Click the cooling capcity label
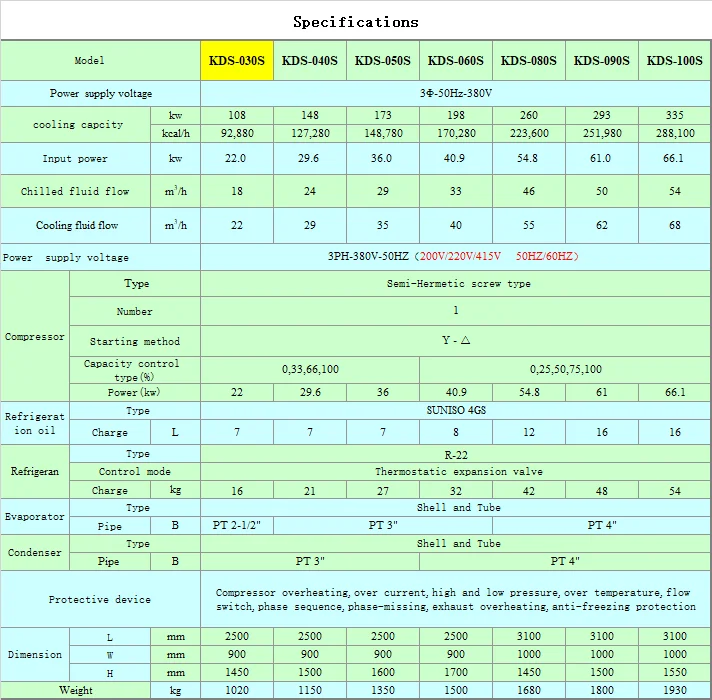The width and height of the screenshot is (712, 700). click(78, 124)
